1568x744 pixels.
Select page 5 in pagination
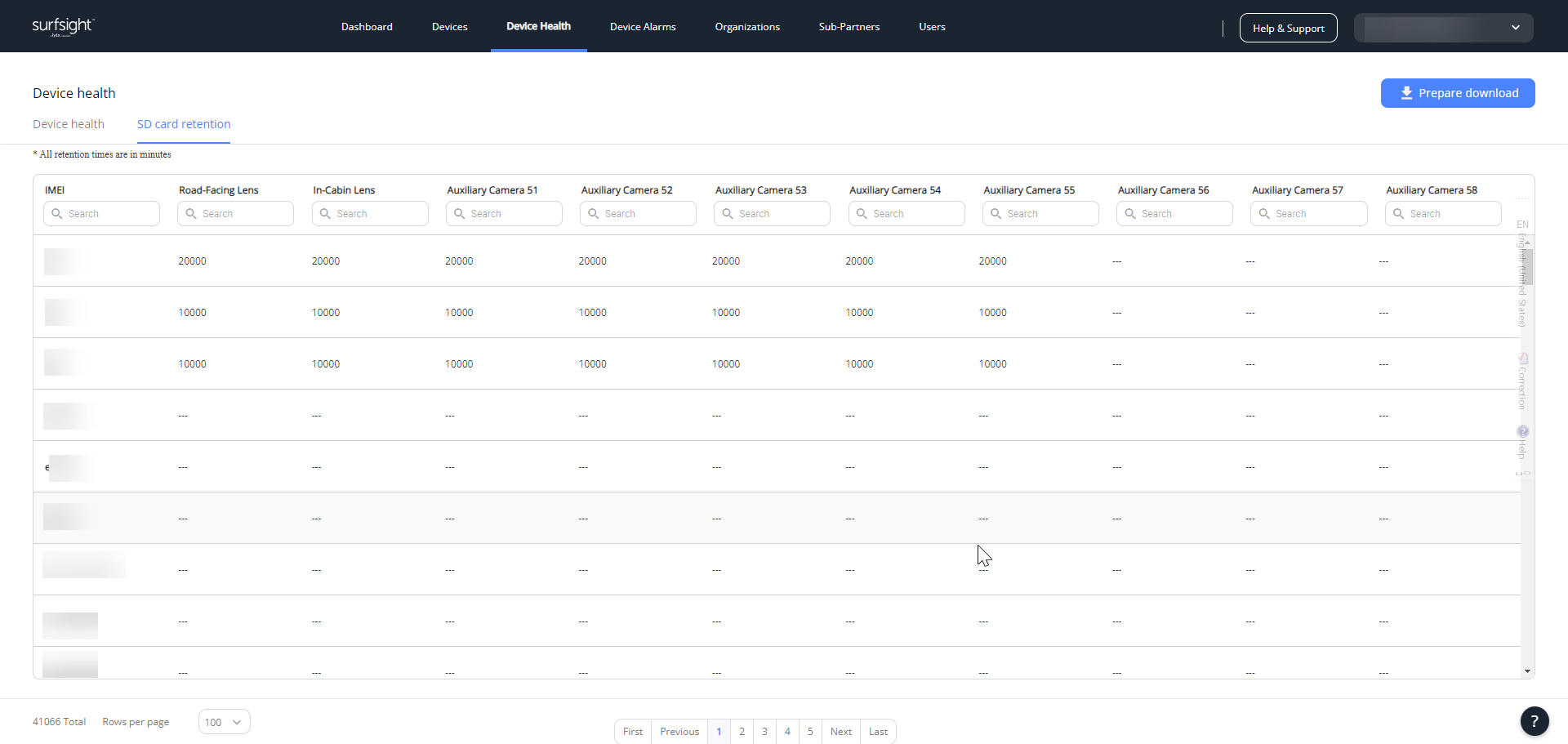810,732
